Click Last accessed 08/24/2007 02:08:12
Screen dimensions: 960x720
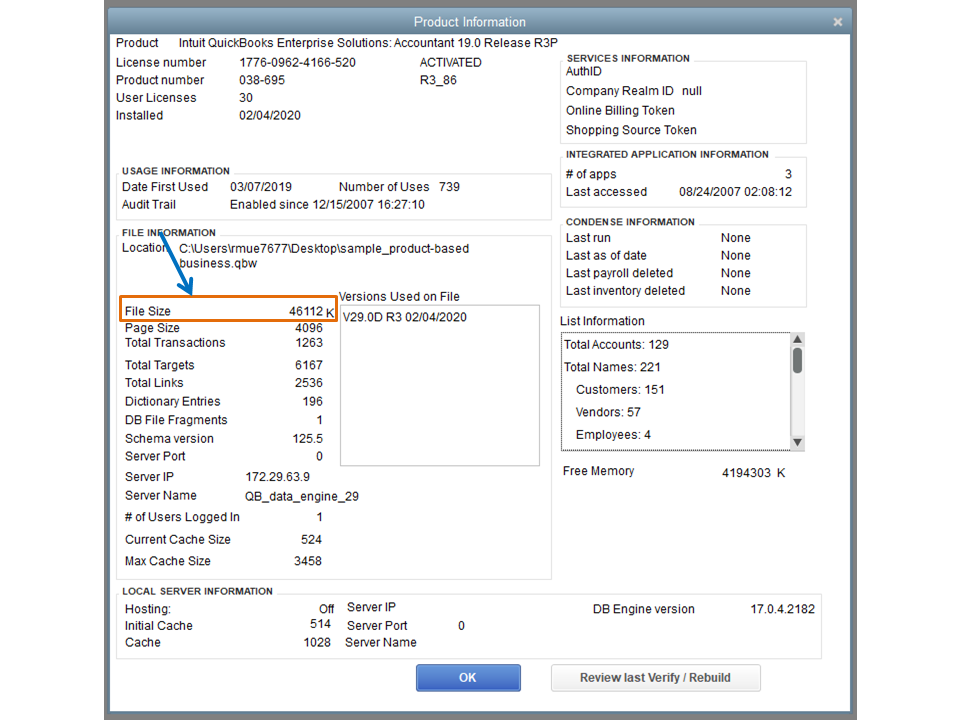click(735, 192)
